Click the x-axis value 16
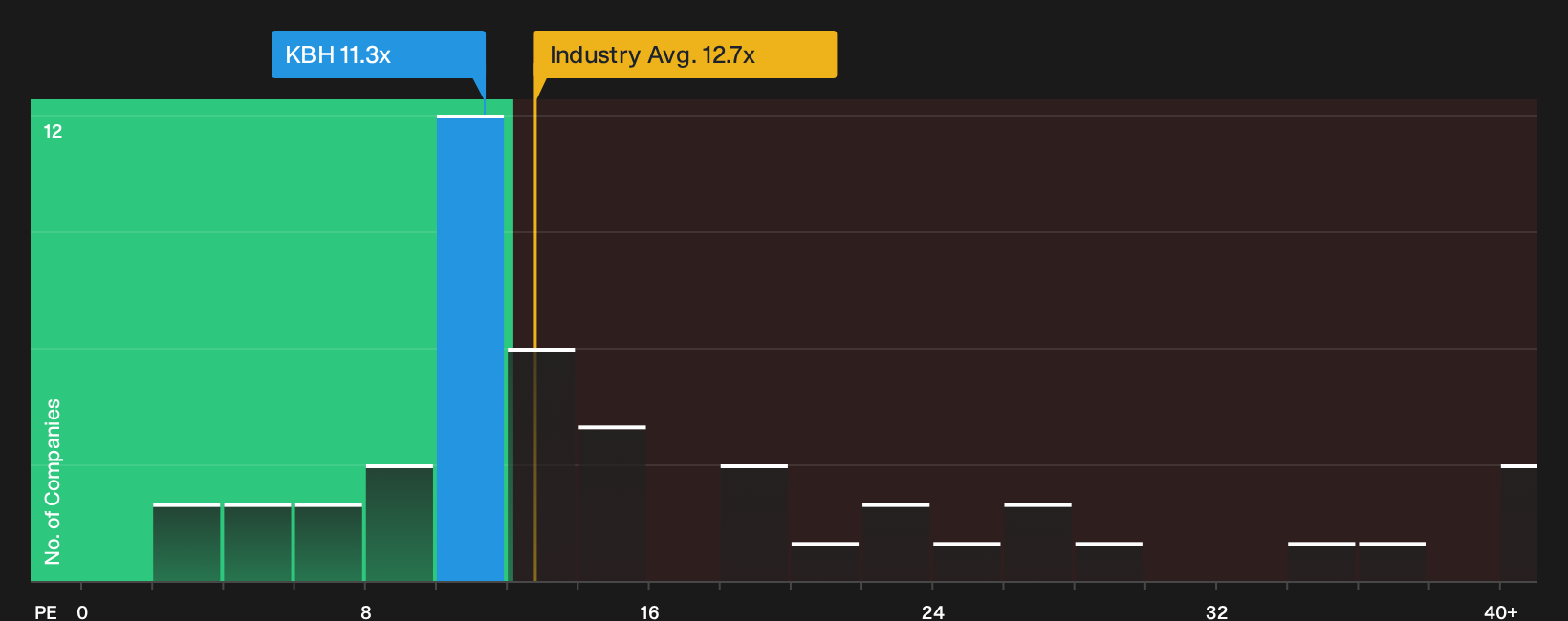Screen dimensions: 1568x621 pyautogui.click(x=649, y=611)
